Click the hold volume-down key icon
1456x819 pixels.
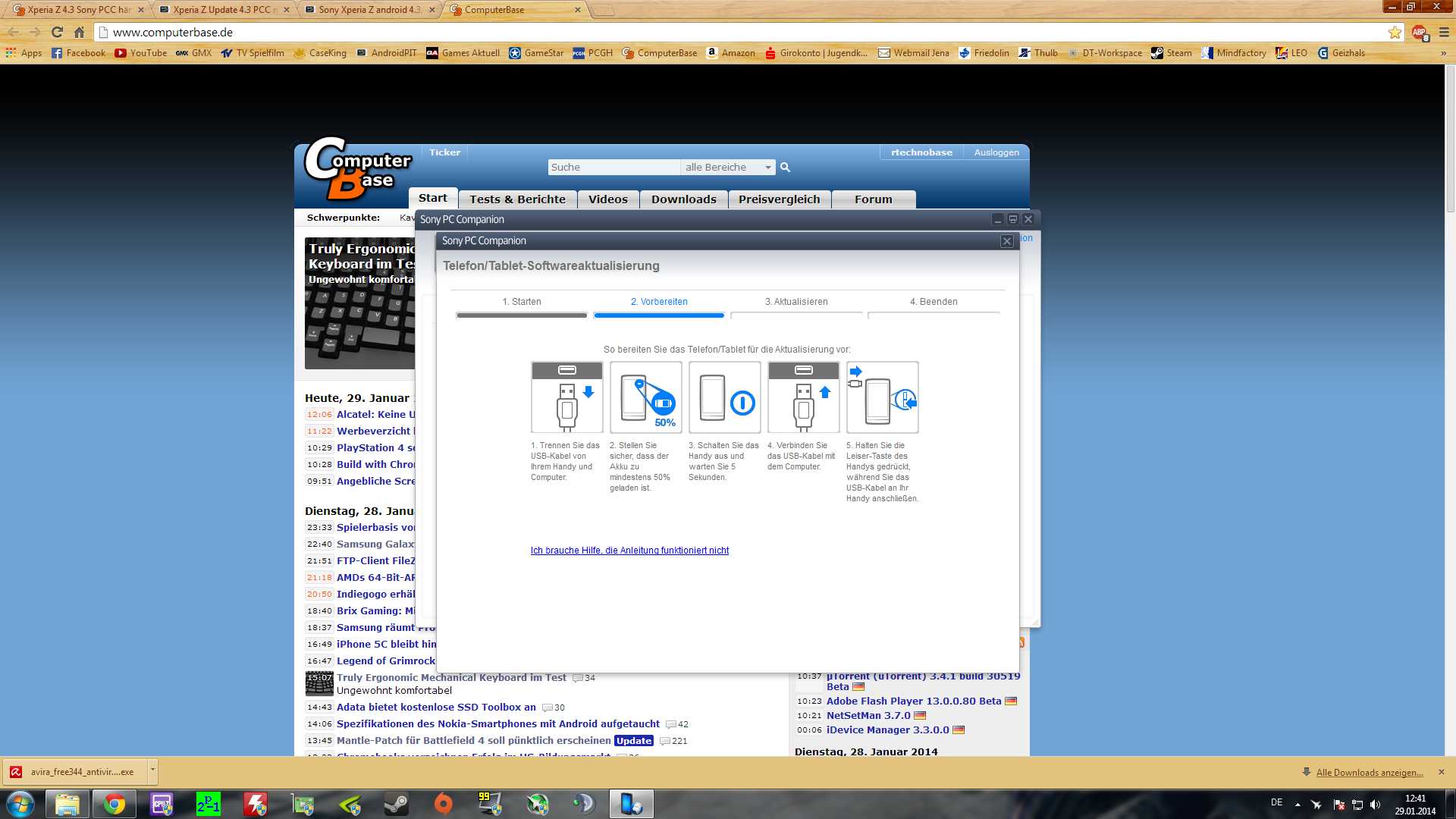[x=882, y=397]
